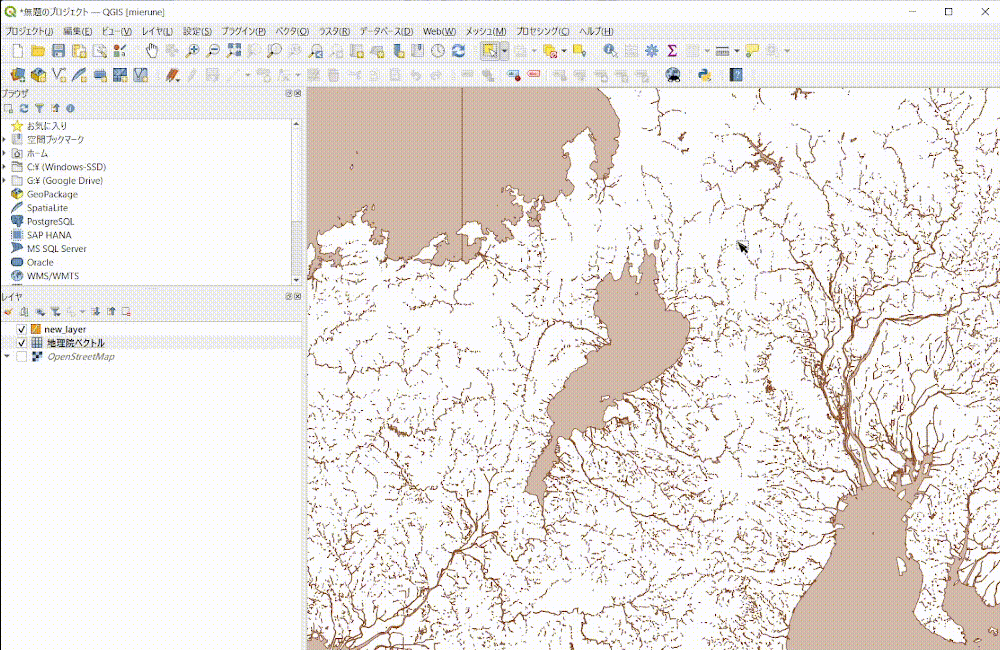Select PostgreSQL in Browser panel
The height and width of the screenshot is (650, 1000).
point(50,221)
